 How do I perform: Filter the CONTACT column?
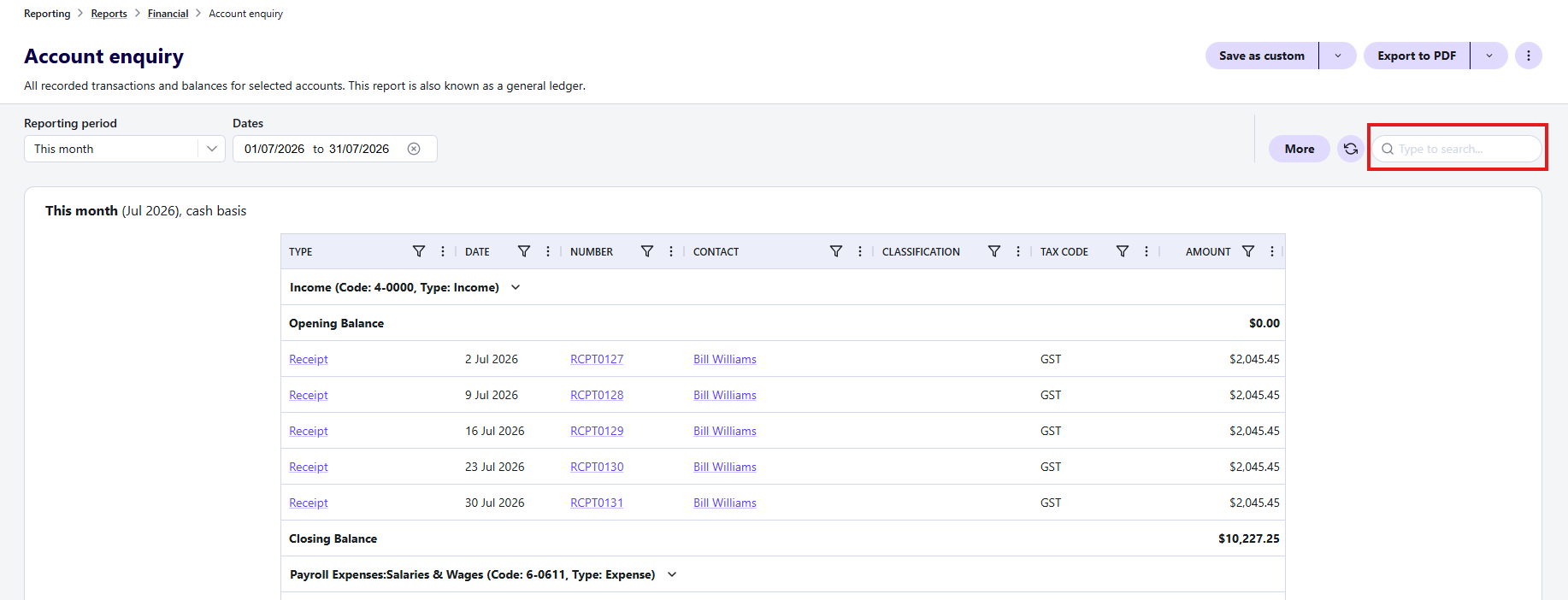click(836, 251)
